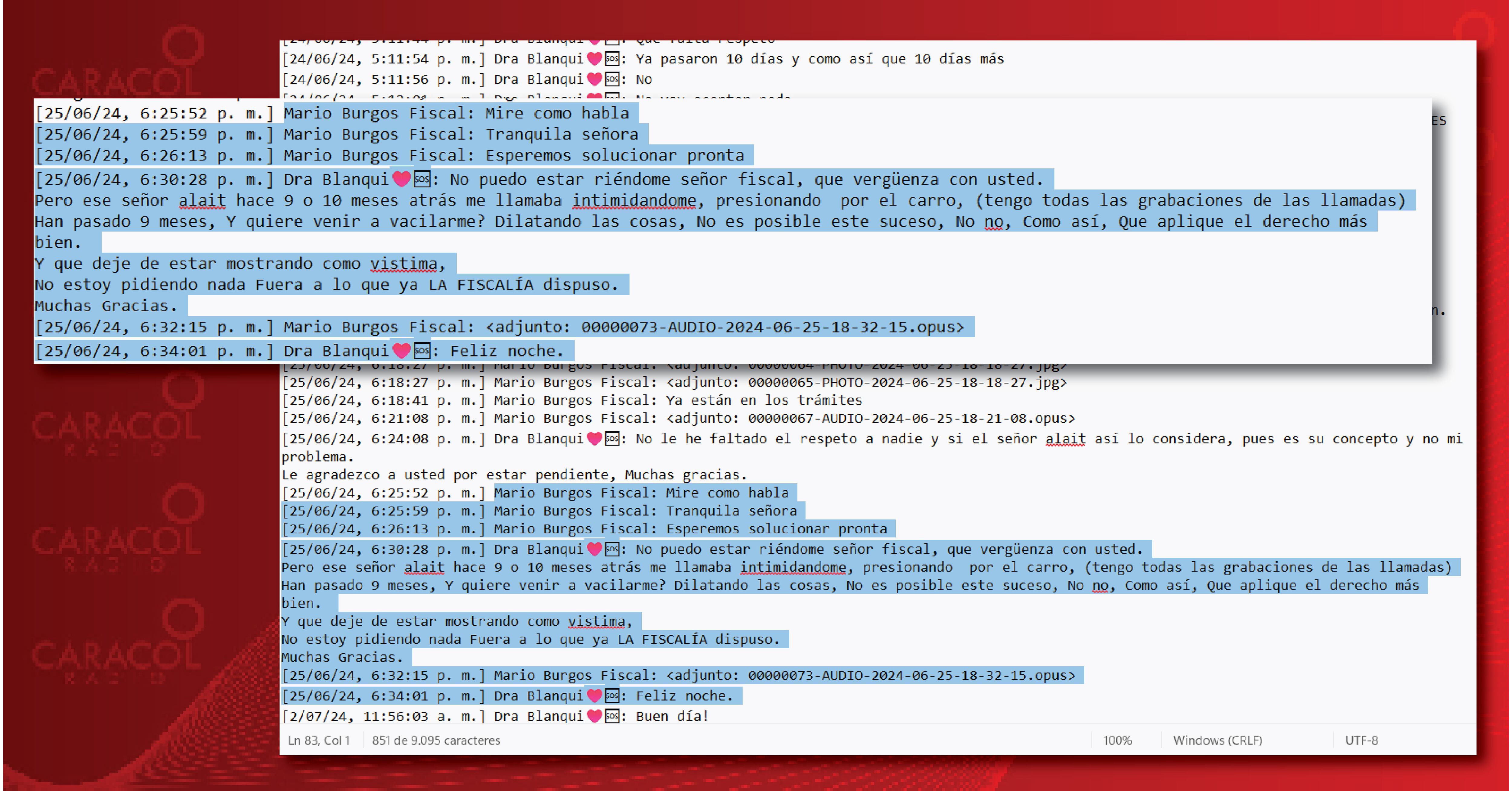Image resolution: width=1512 pixels, height=791 pixels.
Task: Click heart emoji in 6:24:08 Dra Blanqui line
Action: point(595,438)
